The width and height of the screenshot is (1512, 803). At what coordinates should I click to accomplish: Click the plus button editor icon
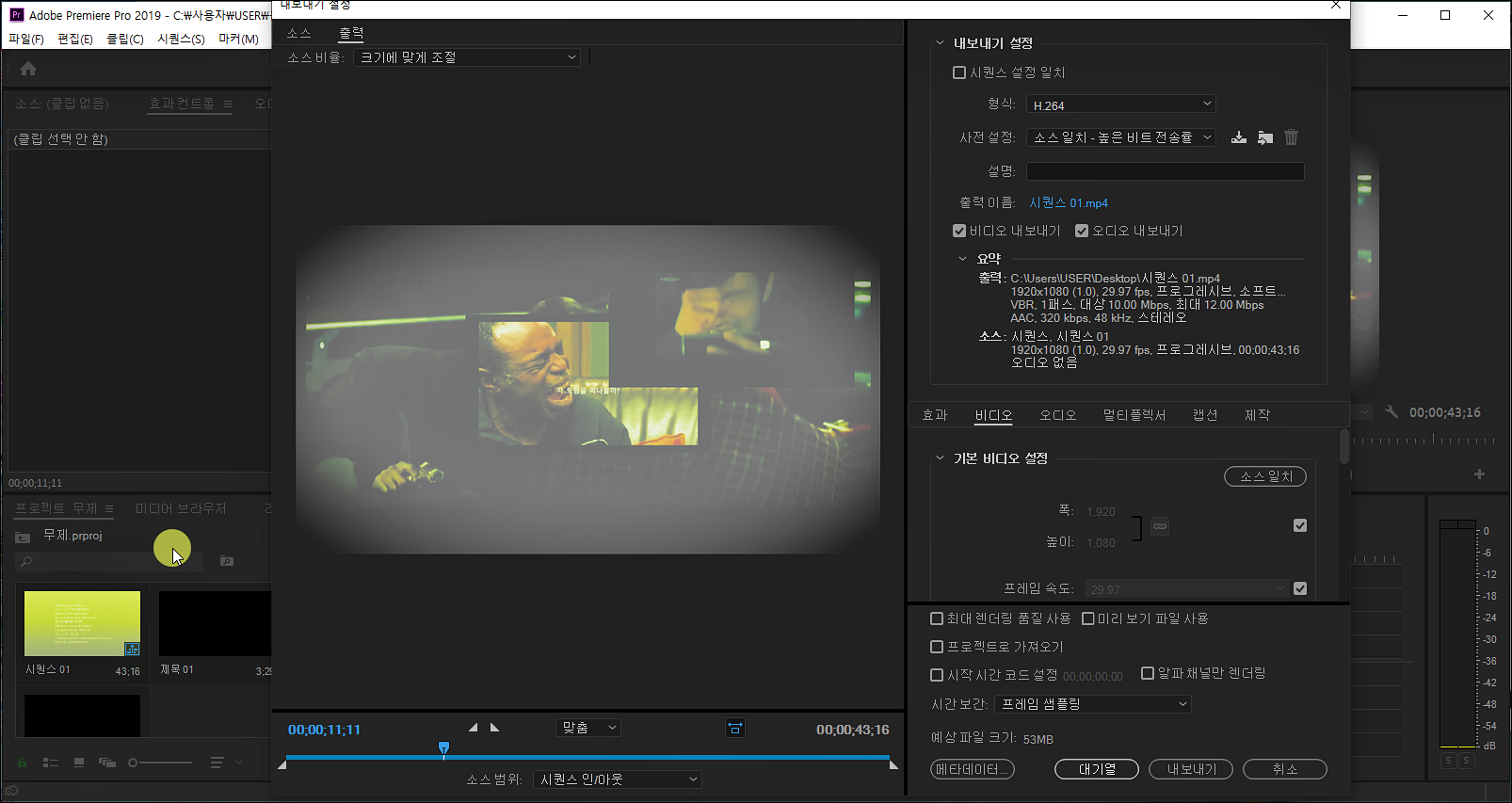click(x=1479, y=474)
